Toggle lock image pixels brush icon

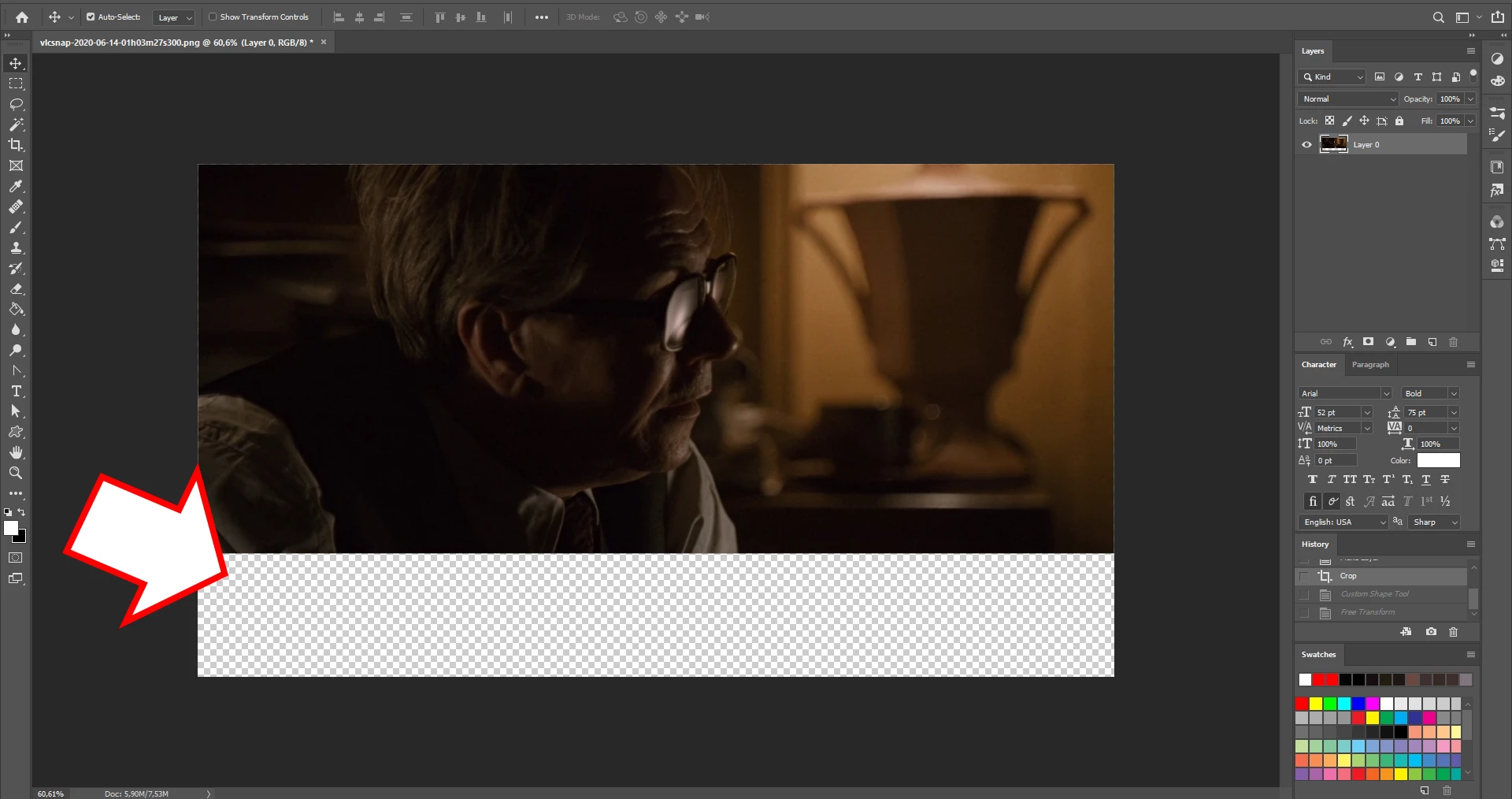pos(1347,121)
